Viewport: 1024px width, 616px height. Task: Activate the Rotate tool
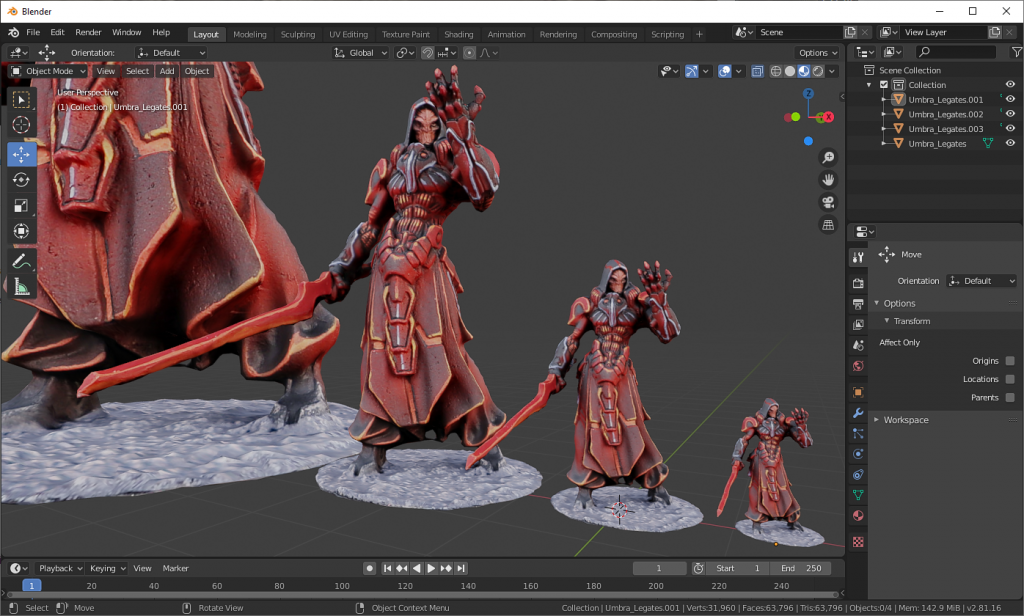click(21, 180)
